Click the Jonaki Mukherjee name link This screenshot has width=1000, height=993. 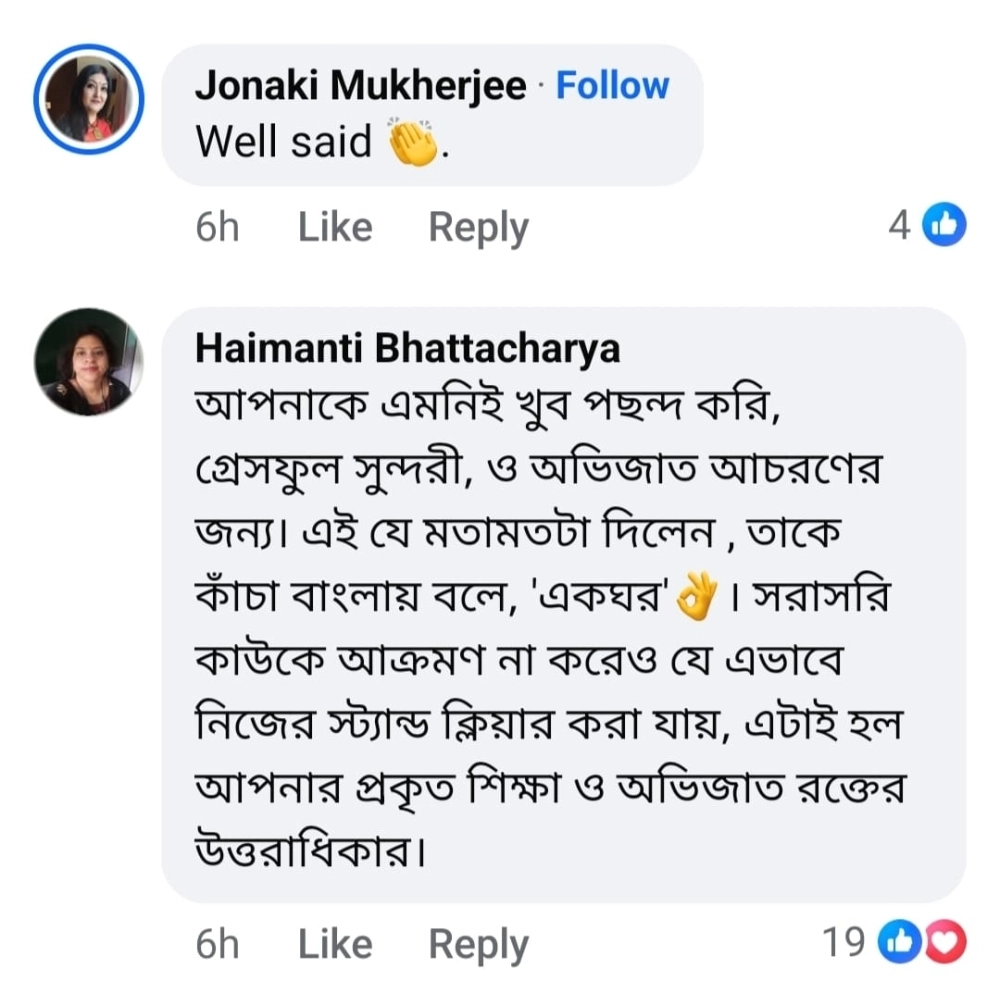(360, 86)
